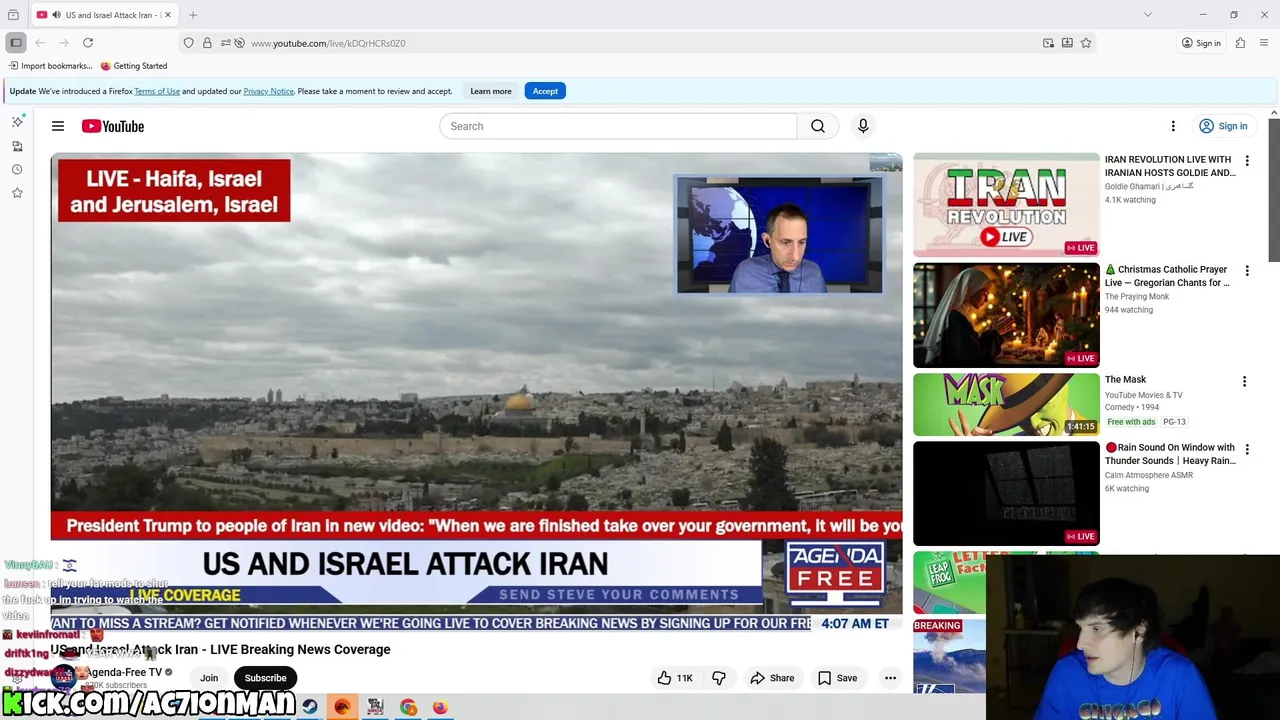Go back to previous page
This screenshot has height=720, width=1280.
click(40, 43)
